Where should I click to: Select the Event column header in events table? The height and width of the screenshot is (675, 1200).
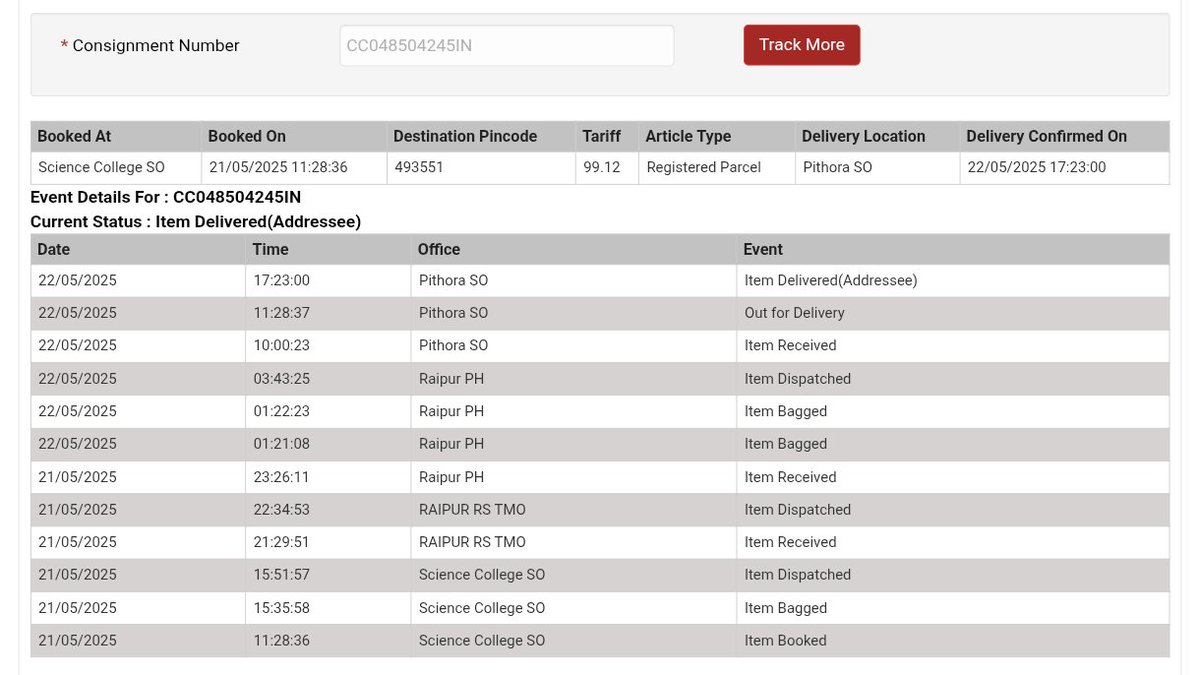(953, 249)
